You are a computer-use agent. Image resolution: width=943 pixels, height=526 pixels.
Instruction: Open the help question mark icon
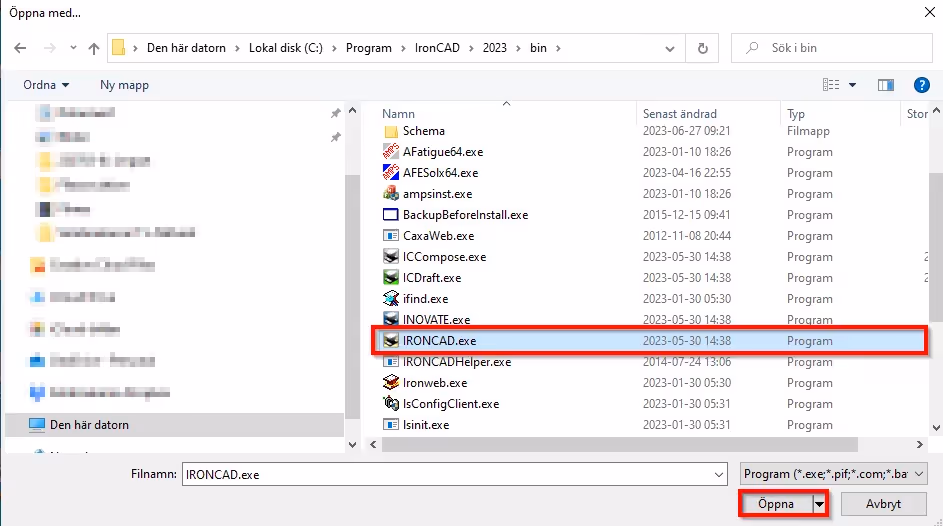tap(921, 85)
